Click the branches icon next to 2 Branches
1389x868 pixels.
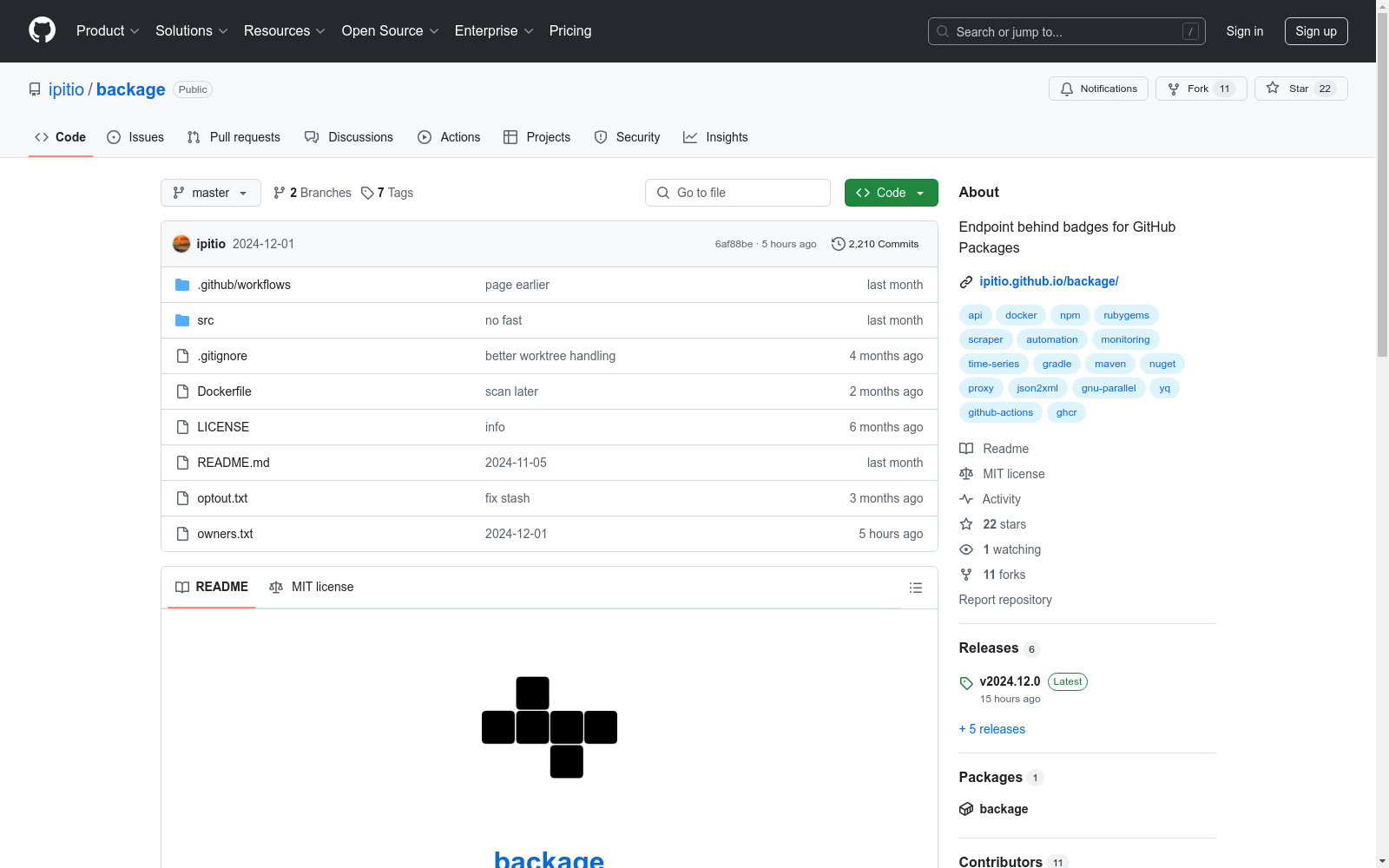[280, 193]
